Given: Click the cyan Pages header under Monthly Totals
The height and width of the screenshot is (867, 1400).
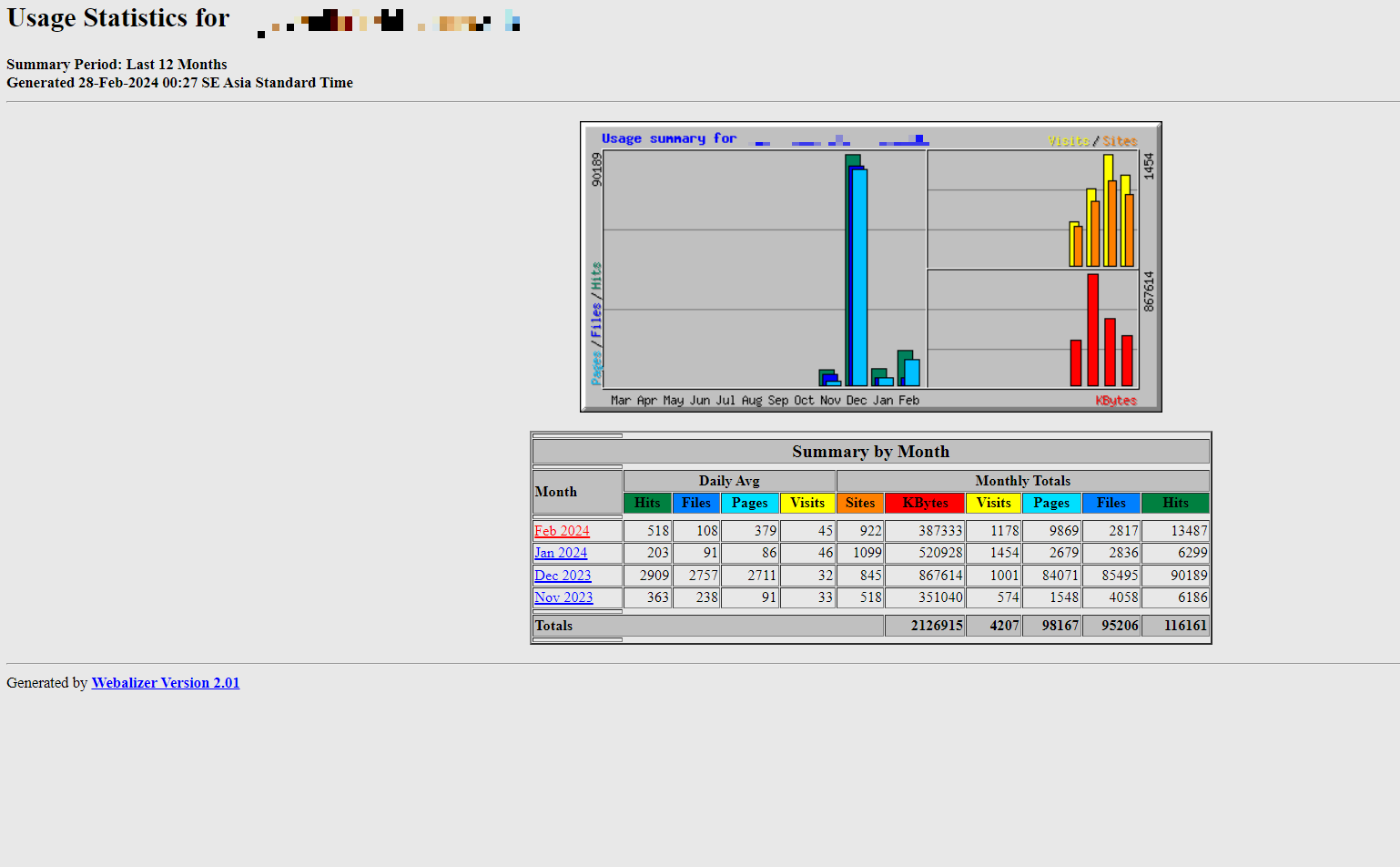Looking at the screenshot, I should pos(1051,503).
